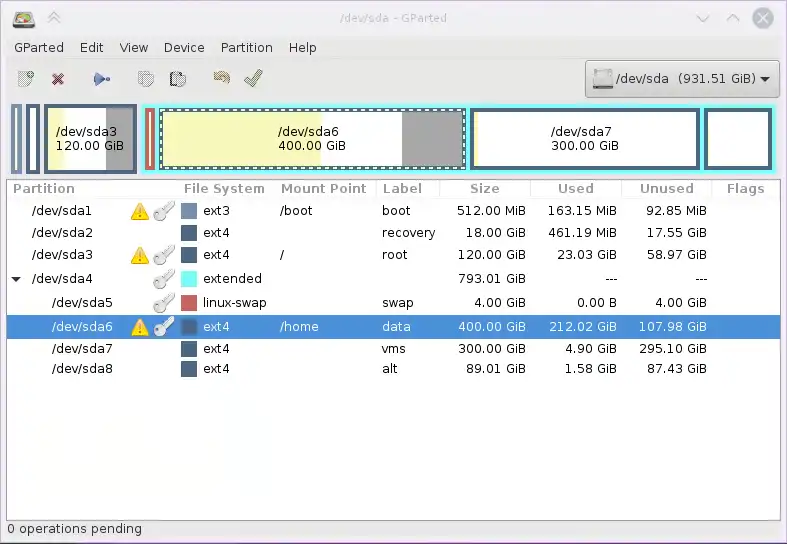Click the double-chevron keep-above icon in title bar

[54, 18]
